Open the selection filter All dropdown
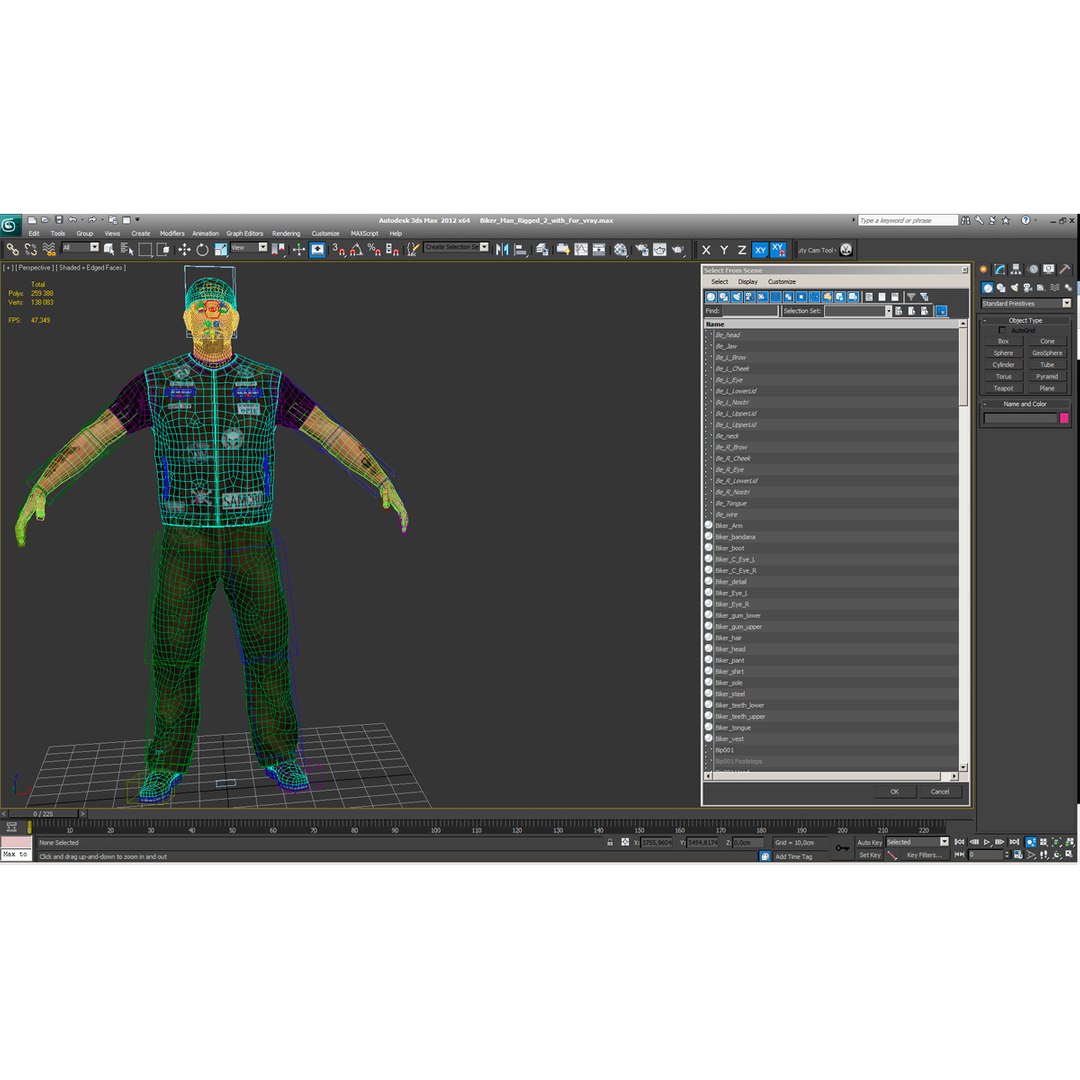Screen dimensions: 1080x1080 point(81,247)
